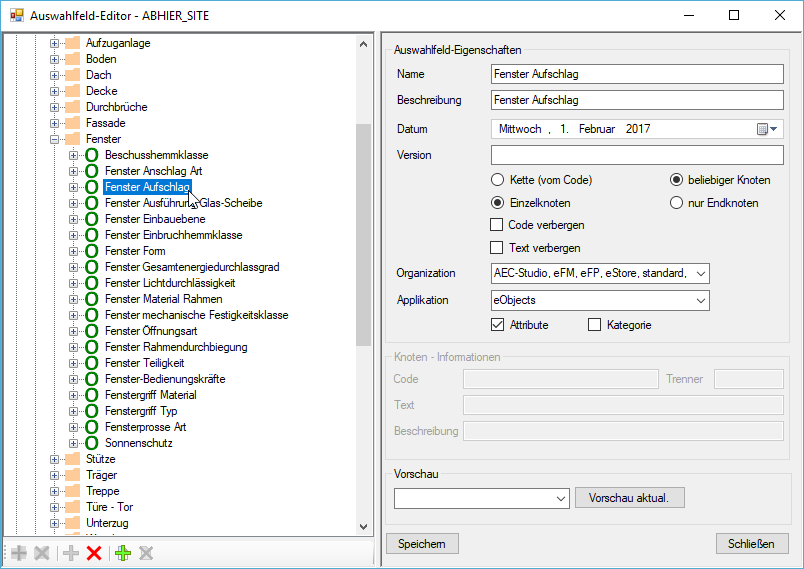804x569 pixels.
Task: Select Fenster Rahmendurchbiegung tree item
Action: 176,347
